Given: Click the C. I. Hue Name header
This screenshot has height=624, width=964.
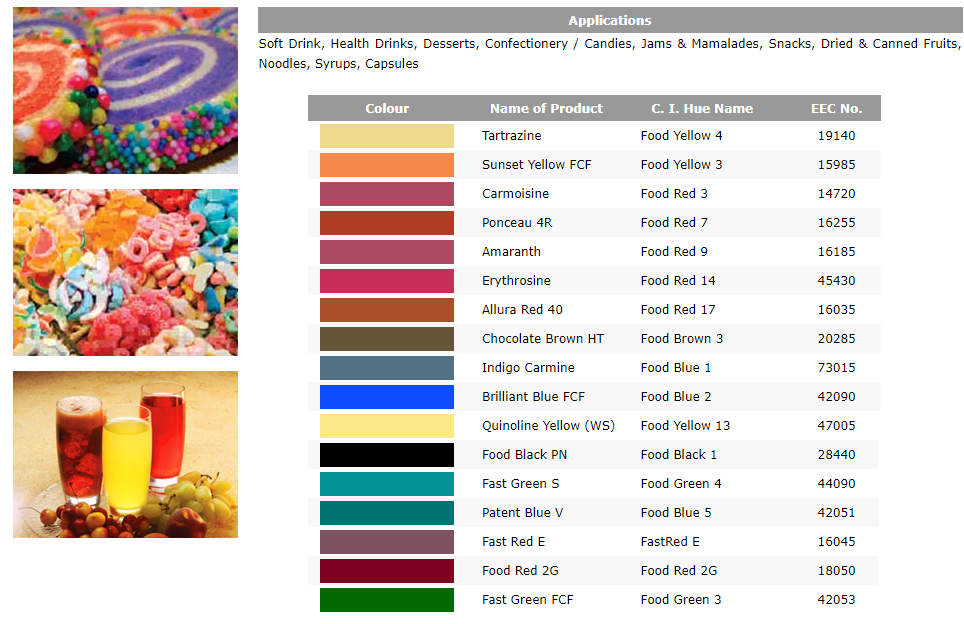Looking at the screenshot, I should pos(702,108).
